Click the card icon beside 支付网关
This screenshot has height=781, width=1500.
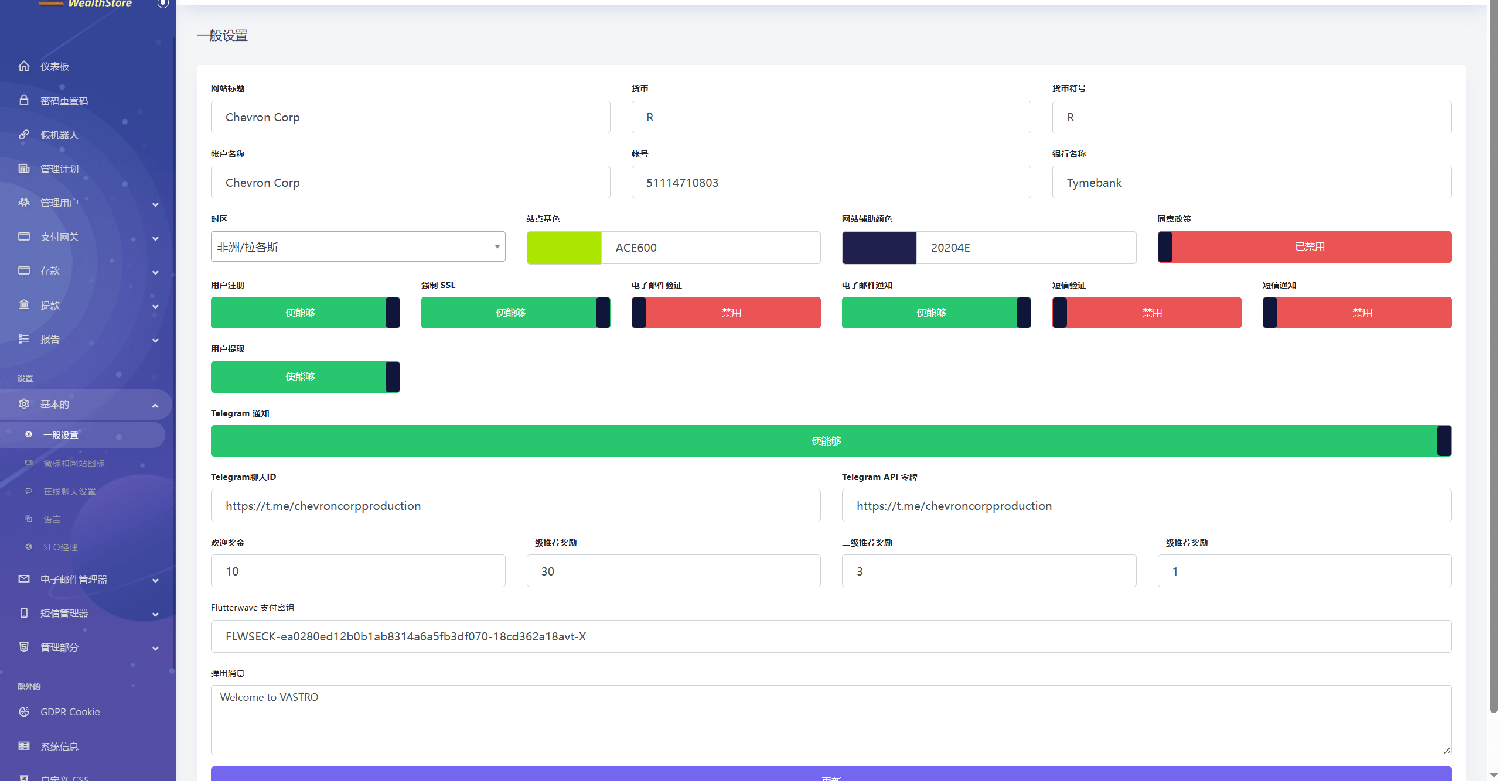pyautogui.click(x=24, y=237)
